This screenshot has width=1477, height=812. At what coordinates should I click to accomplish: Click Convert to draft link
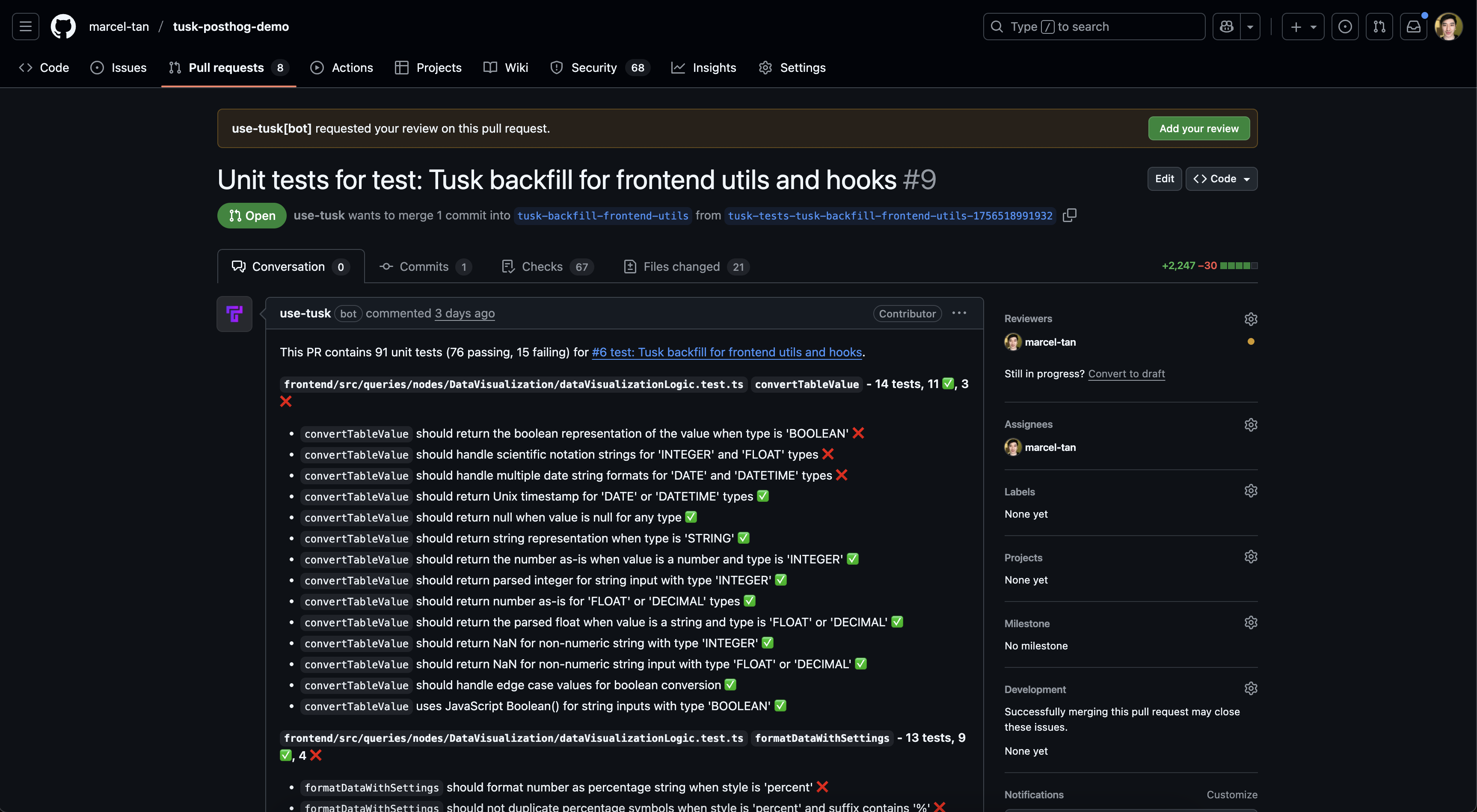(x=1126, y=374)
